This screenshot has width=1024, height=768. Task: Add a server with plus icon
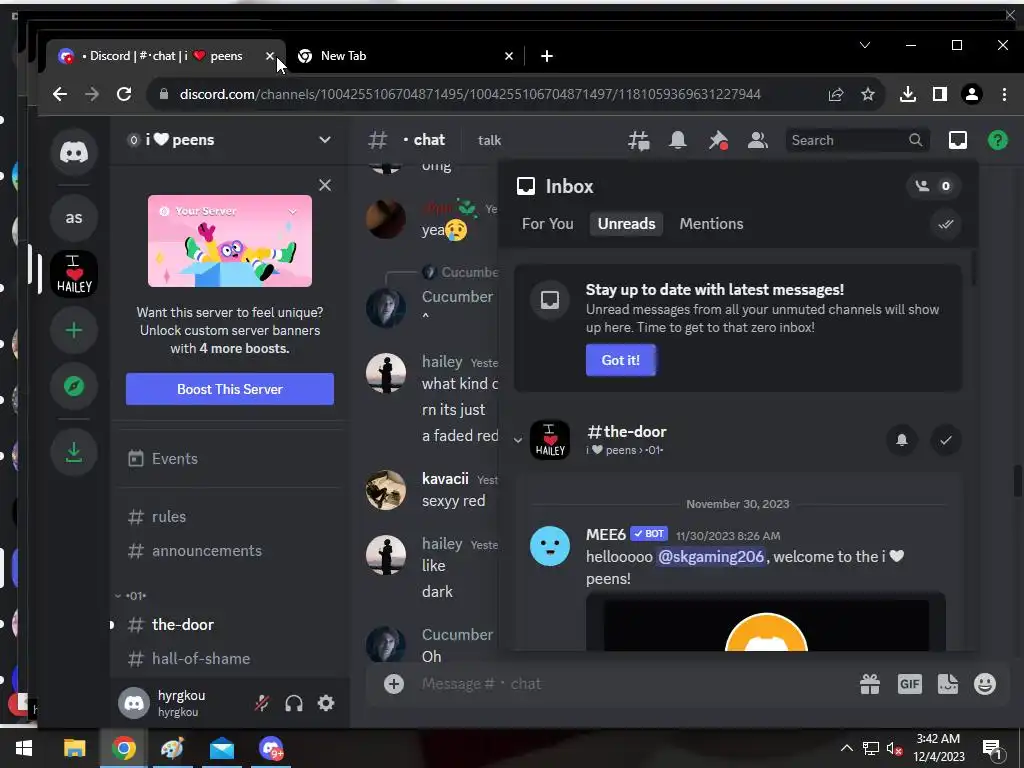pos(74,330)
